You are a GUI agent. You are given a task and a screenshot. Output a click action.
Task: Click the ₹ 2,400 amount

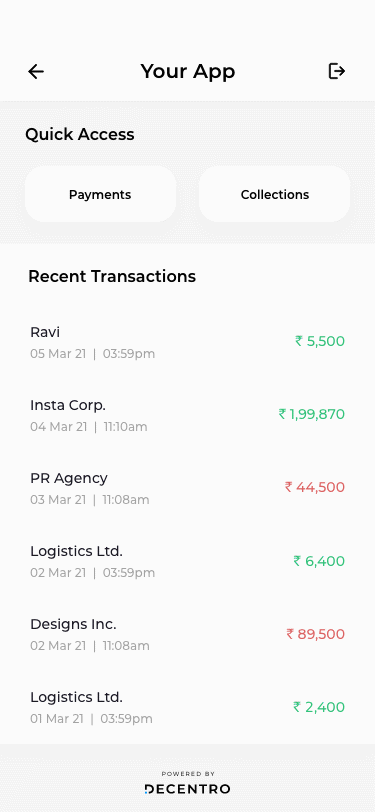(319, 707)
